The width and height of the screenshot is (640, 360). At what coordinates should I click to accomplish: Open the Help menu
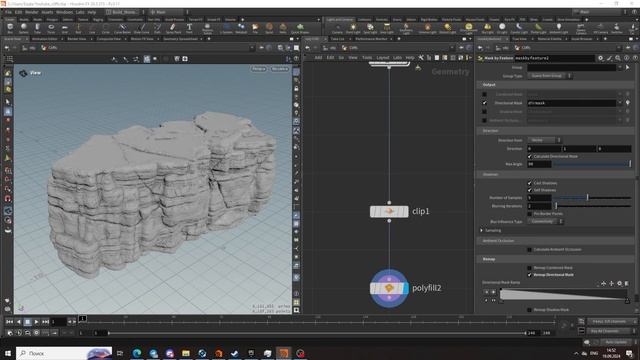pos(92,12)
